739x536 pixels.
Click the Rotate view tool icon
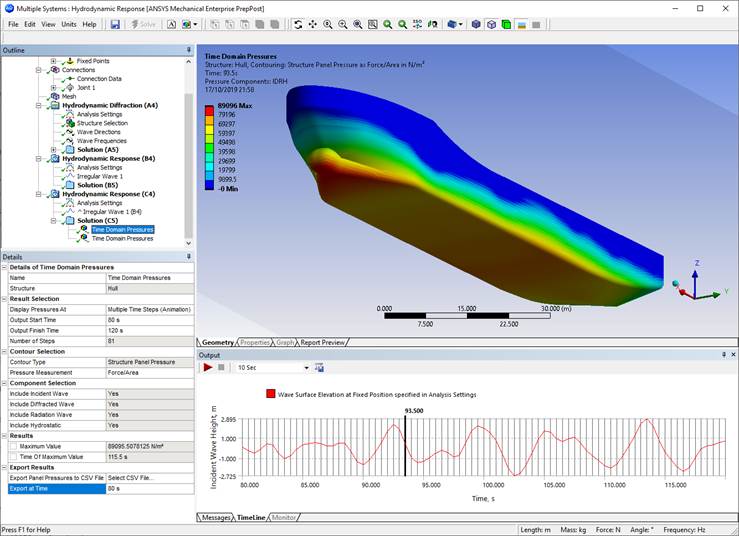pyautogui.click(x=297, y=24)
